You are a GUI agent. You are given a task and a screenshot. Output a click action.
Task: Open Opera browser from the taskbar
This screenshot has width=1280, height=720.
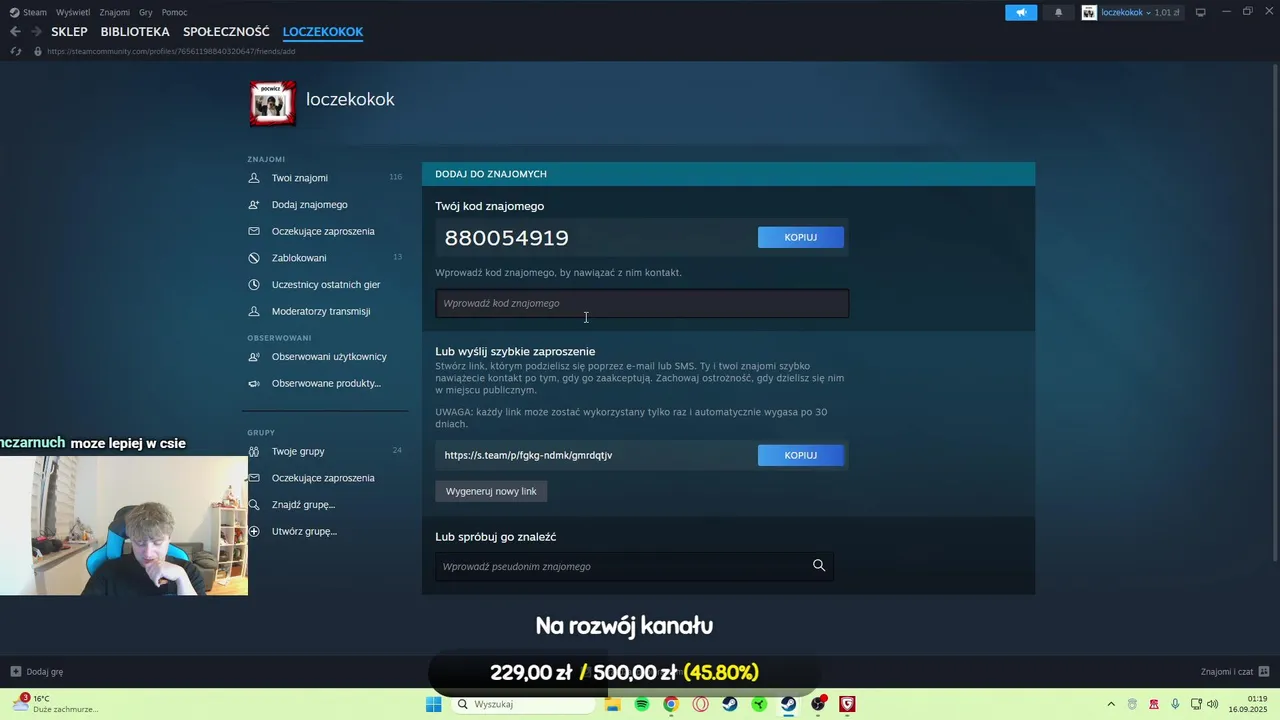pyautogui.click(x=701, y=704)
